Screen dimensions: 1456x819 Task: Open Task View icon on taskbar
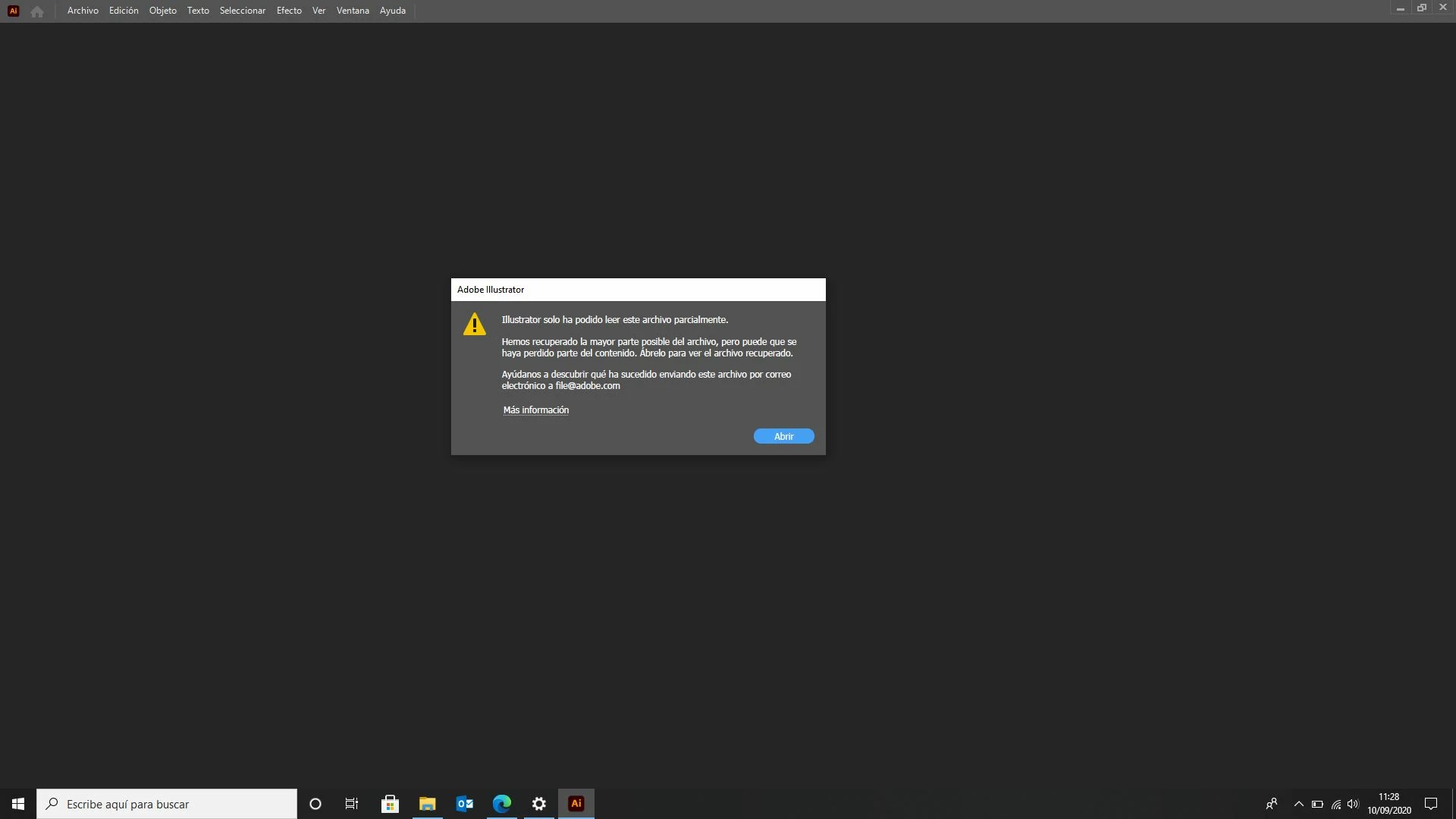coord(352,804)
